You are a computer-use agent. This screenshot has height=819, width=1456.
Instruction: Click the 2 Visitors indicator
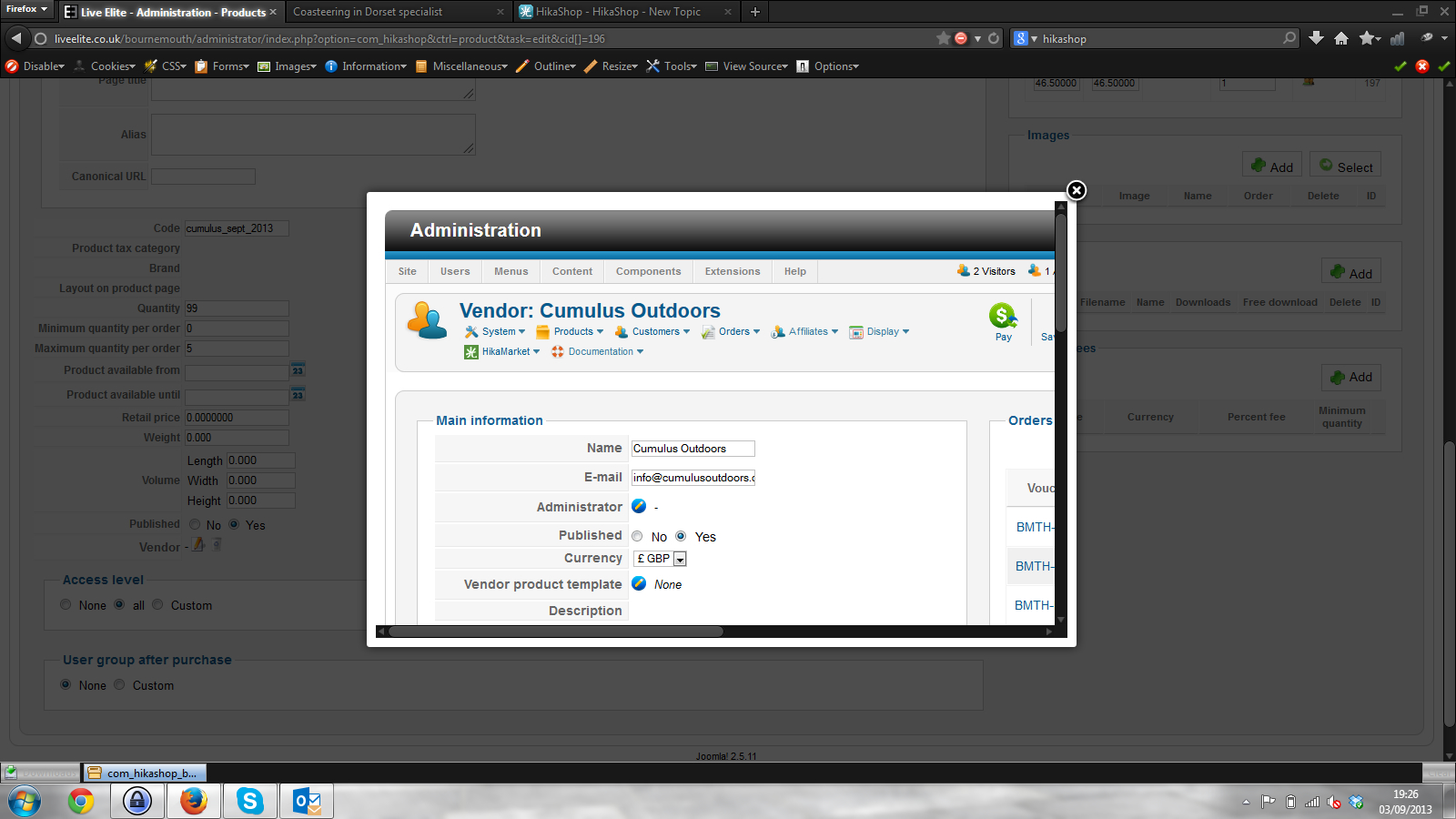[x=986, y=271]
